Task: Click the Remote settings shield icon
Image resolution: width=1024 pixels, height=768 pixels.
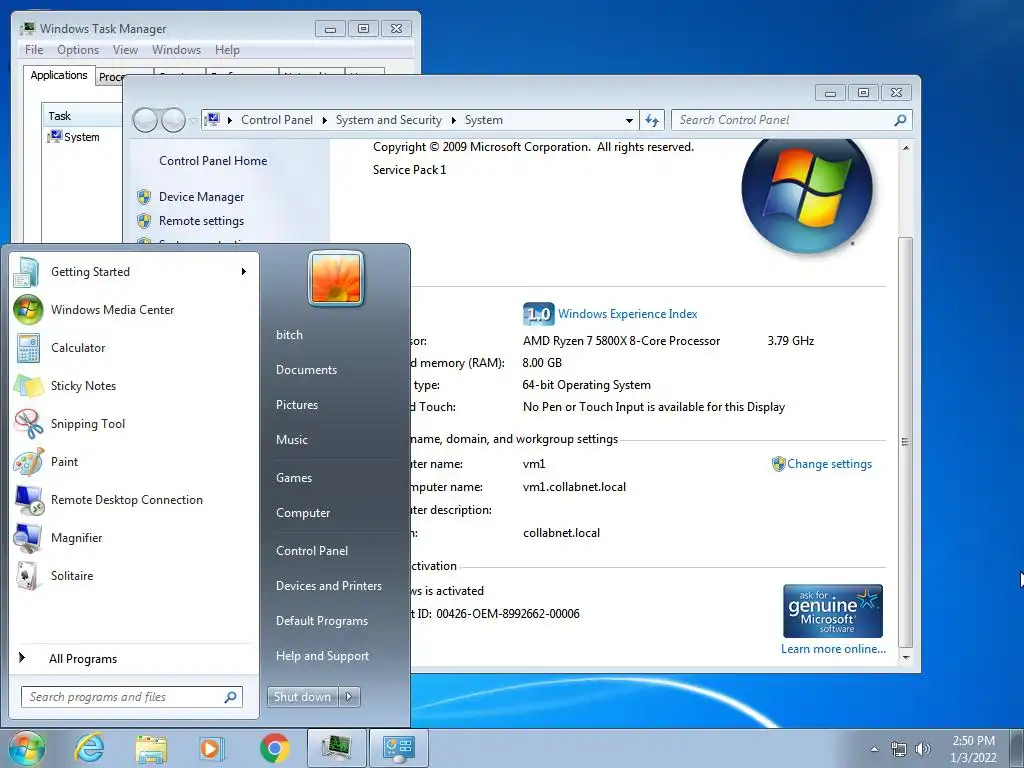Action: point(144,221)
